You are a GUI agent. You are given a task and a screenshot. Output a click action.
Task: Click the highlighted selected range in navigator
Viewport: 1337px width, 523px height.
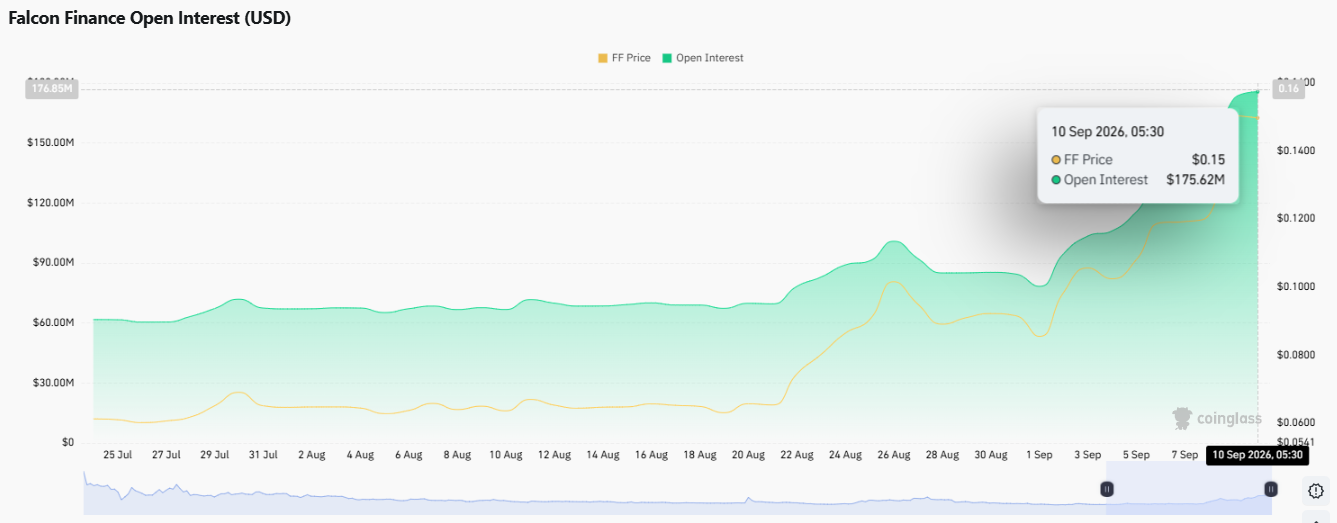(x=1189, y=489)
